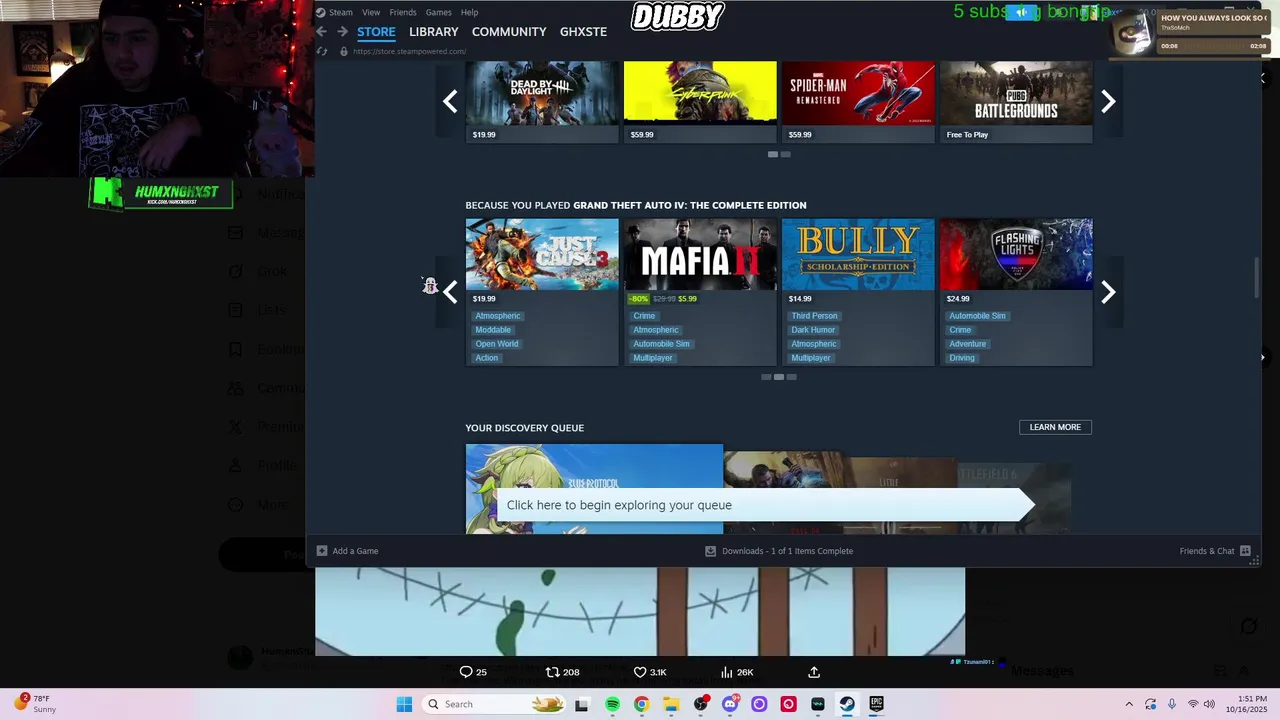Open OBS Studio from taskbar
1280x720 pixels.
tap(700, 704)
